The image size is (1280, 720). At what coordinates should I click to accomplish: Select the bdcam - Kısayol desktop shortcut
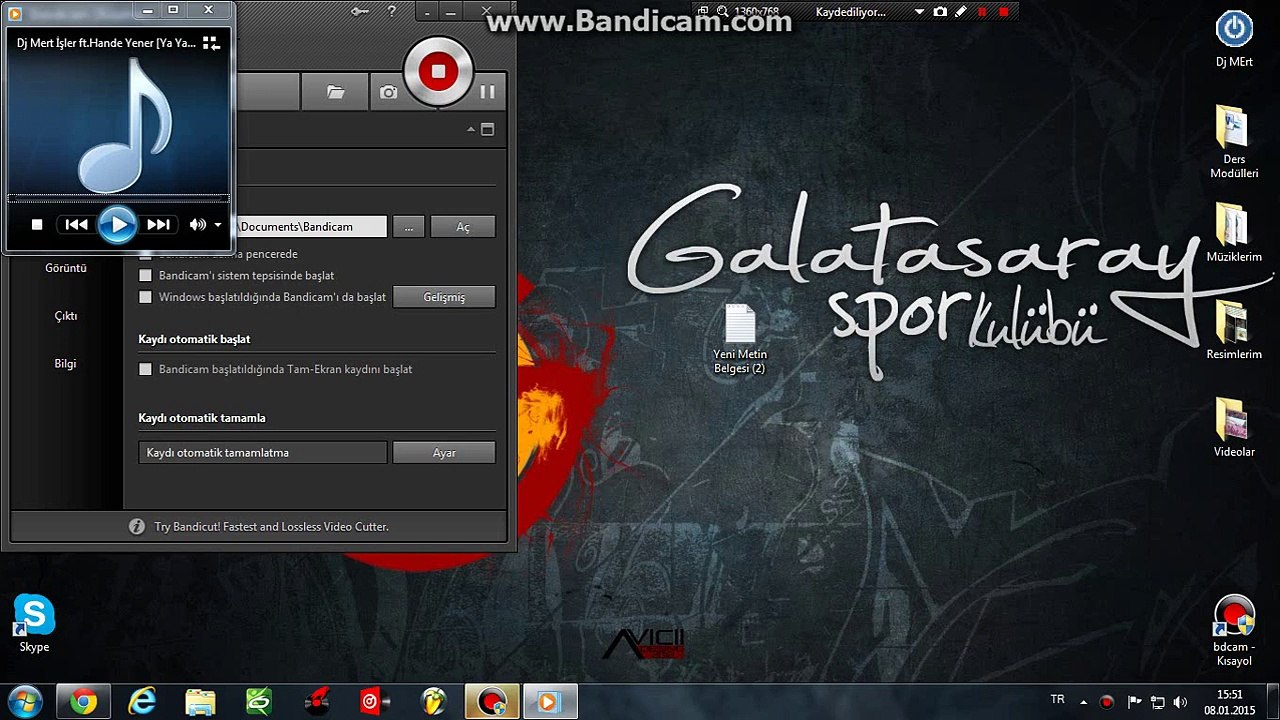pos(1234,631)
